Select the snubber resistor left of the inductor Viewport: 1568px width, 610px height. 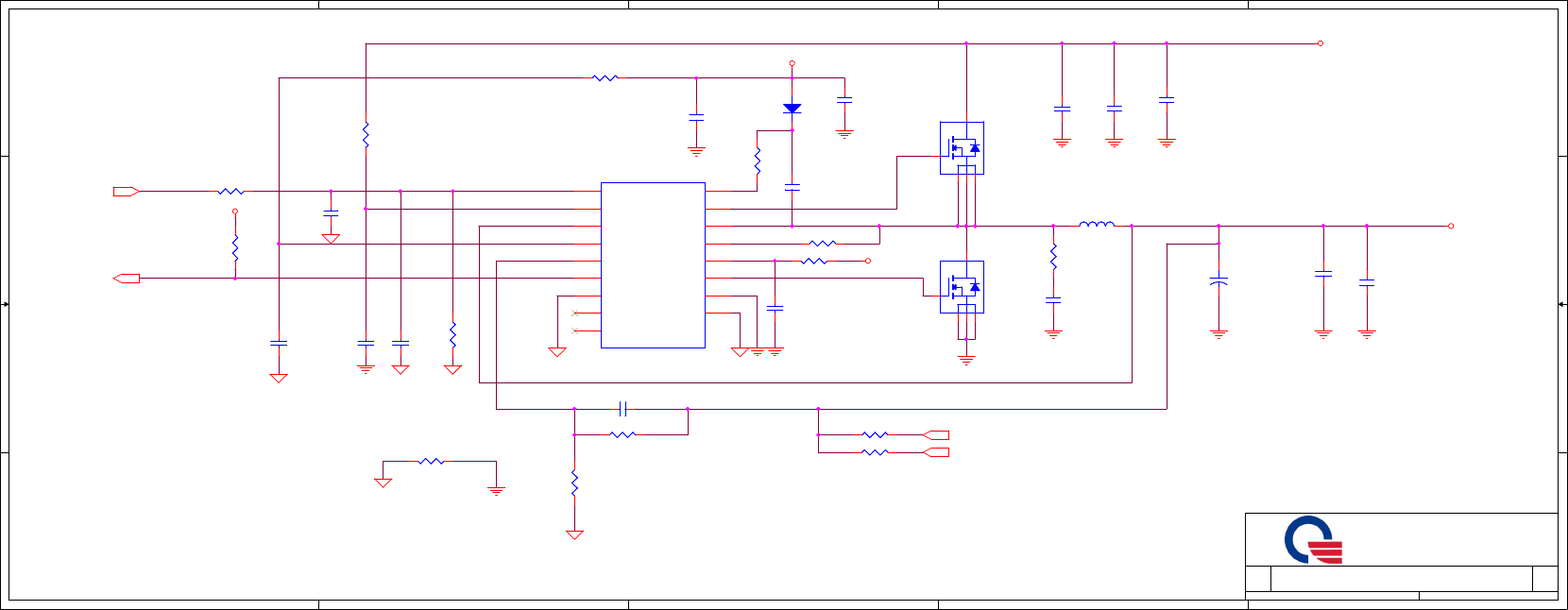tap(1053, 256)
